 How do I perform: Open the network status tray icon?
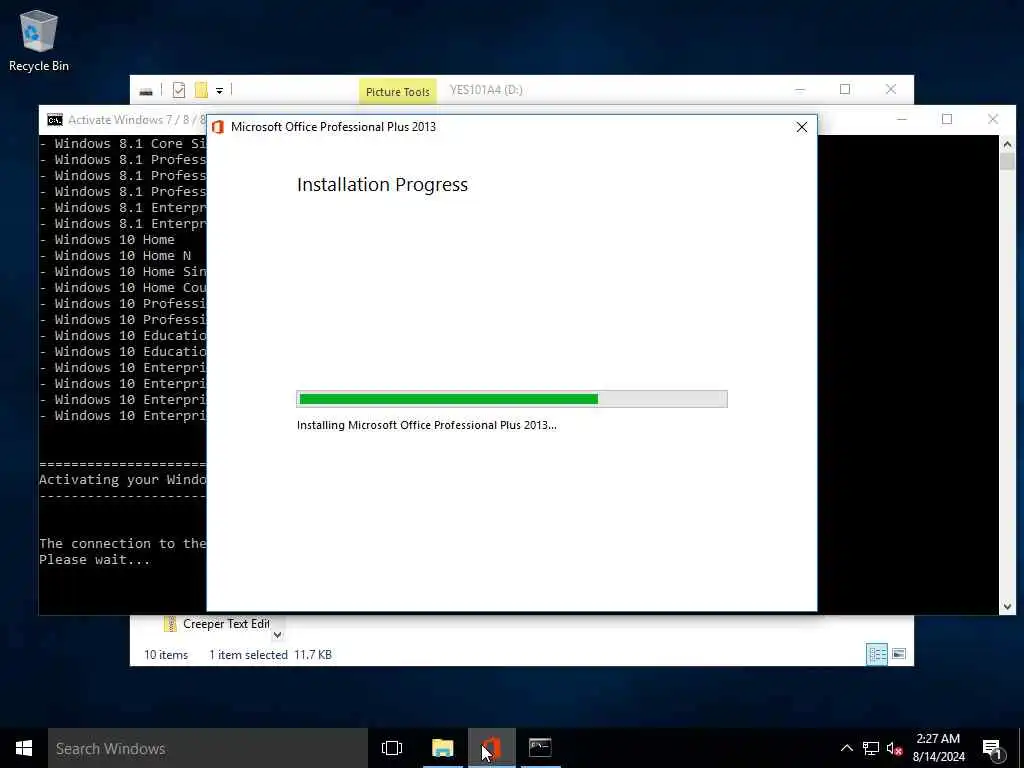tap(871, 748)
